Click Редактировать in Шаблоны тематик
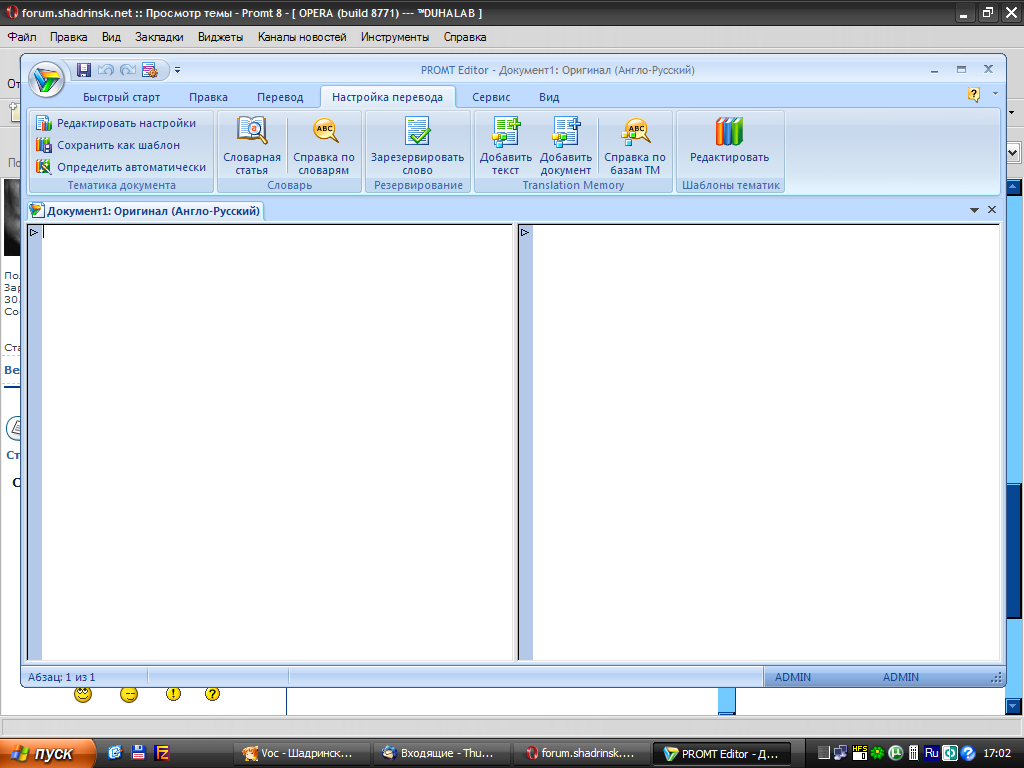 tap(729, 140)
